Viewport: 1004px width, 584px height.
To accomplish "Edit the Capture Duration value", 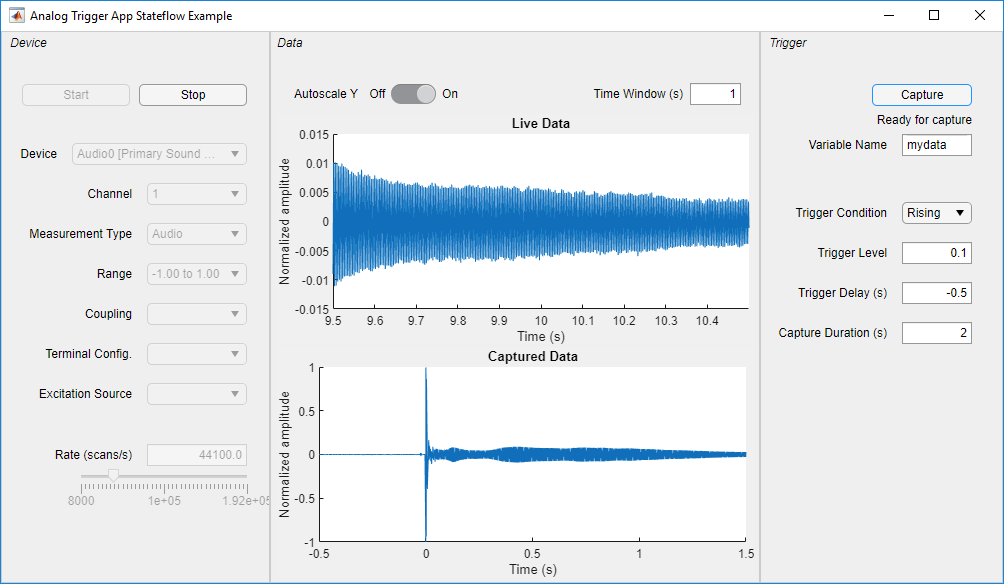I will pyautogui.click(x=936, y=332).
